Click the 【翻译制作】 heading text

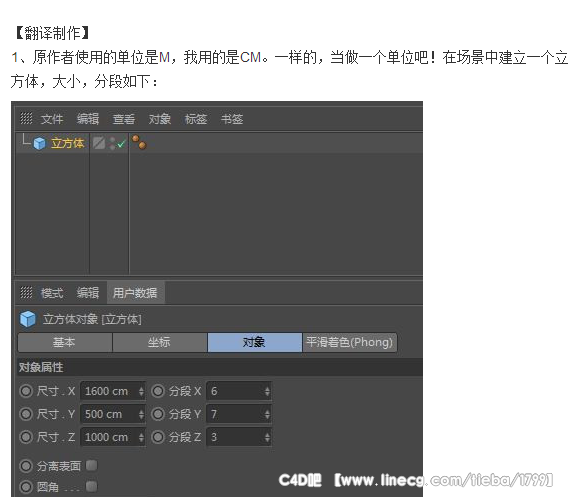52,33
